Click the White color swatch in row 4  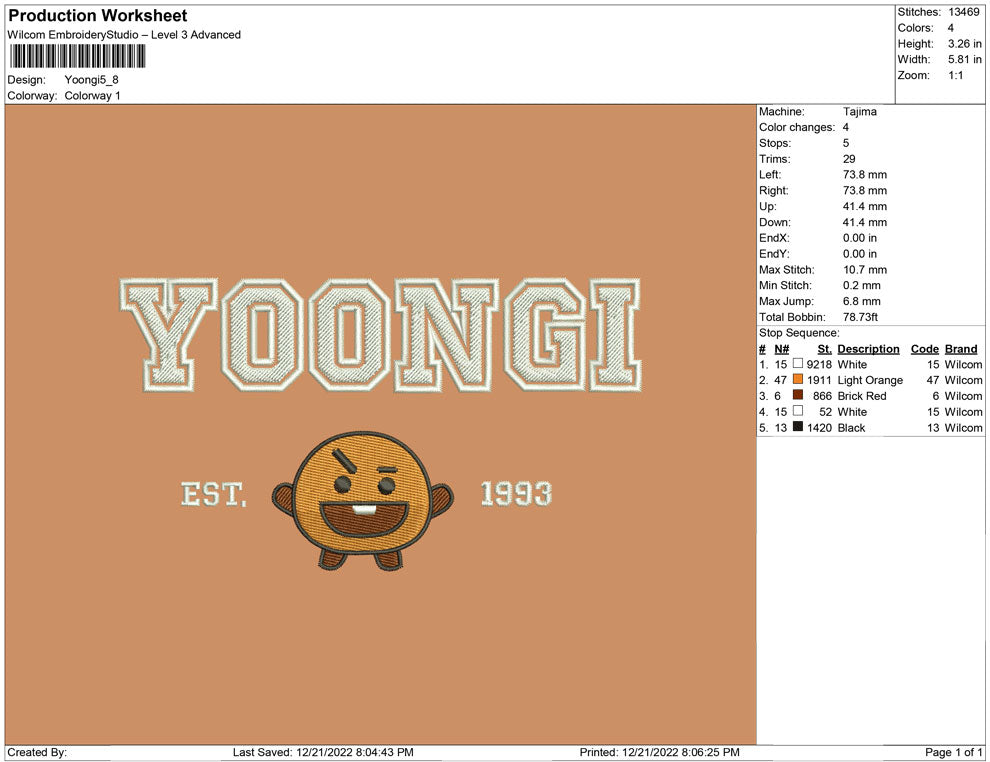798,411
